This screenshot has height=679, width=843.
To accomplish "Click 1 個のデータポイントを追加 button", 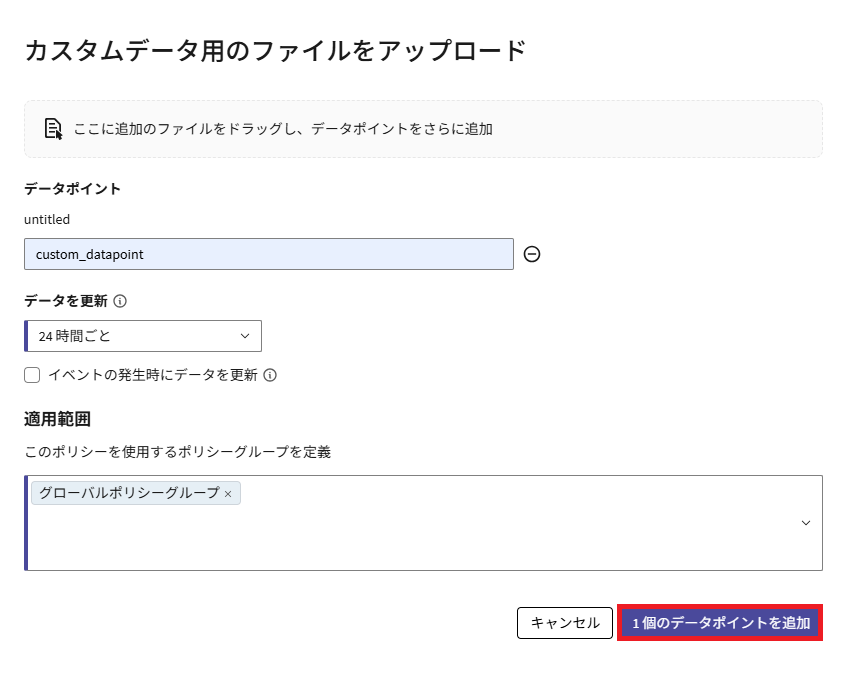I will pos(720,622).
